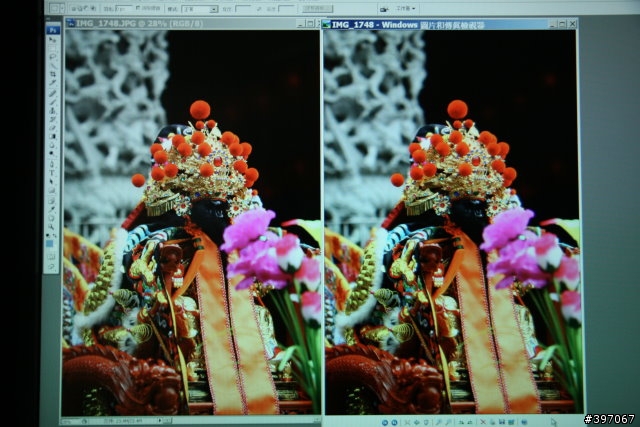Set viewer to best fit
This screenshot has height=427, width=640.
(407, 422)
